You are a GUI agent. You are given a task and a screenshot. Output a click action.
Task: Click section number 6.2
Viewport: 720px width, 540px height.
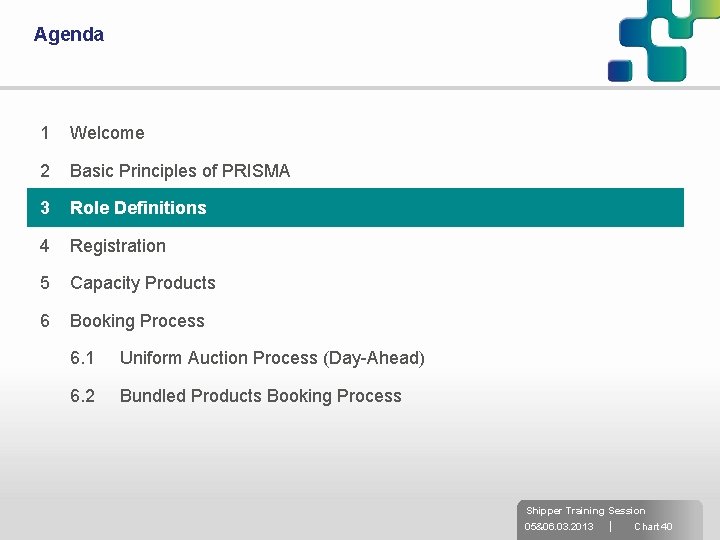coord(82,396)
